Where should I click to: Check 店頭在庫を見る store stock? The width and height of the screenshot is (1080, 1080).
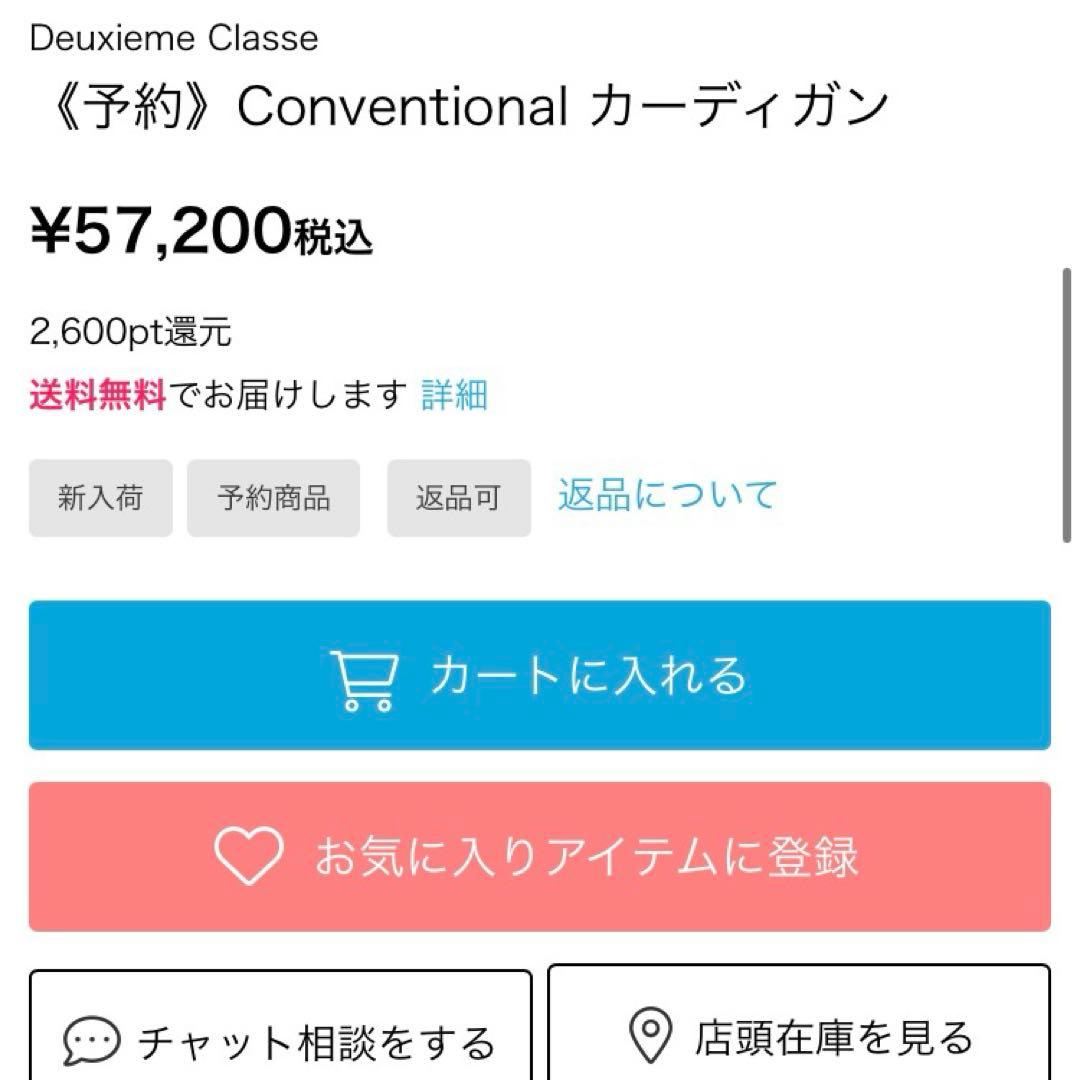(x=834, y=1038)
